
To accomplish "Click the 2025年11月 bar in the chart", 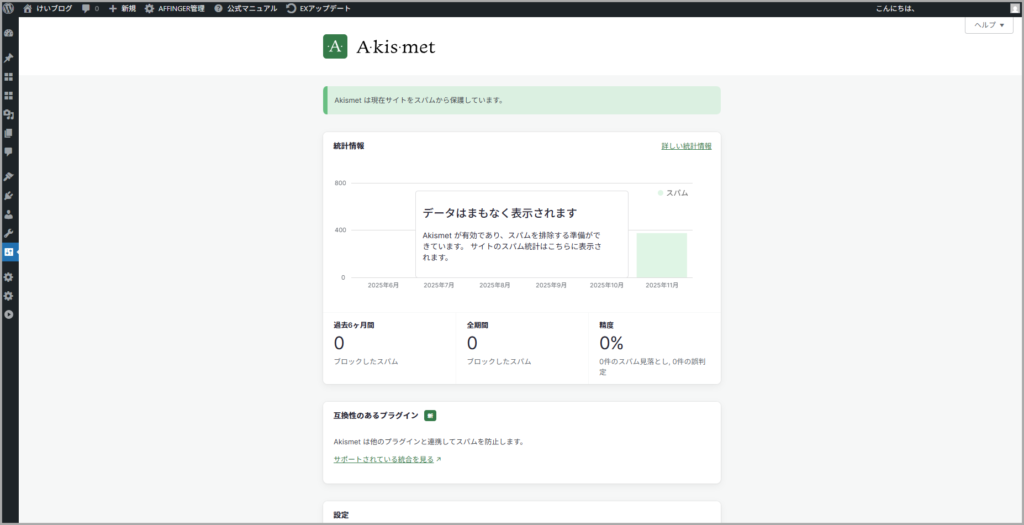I will coord(662,255).
